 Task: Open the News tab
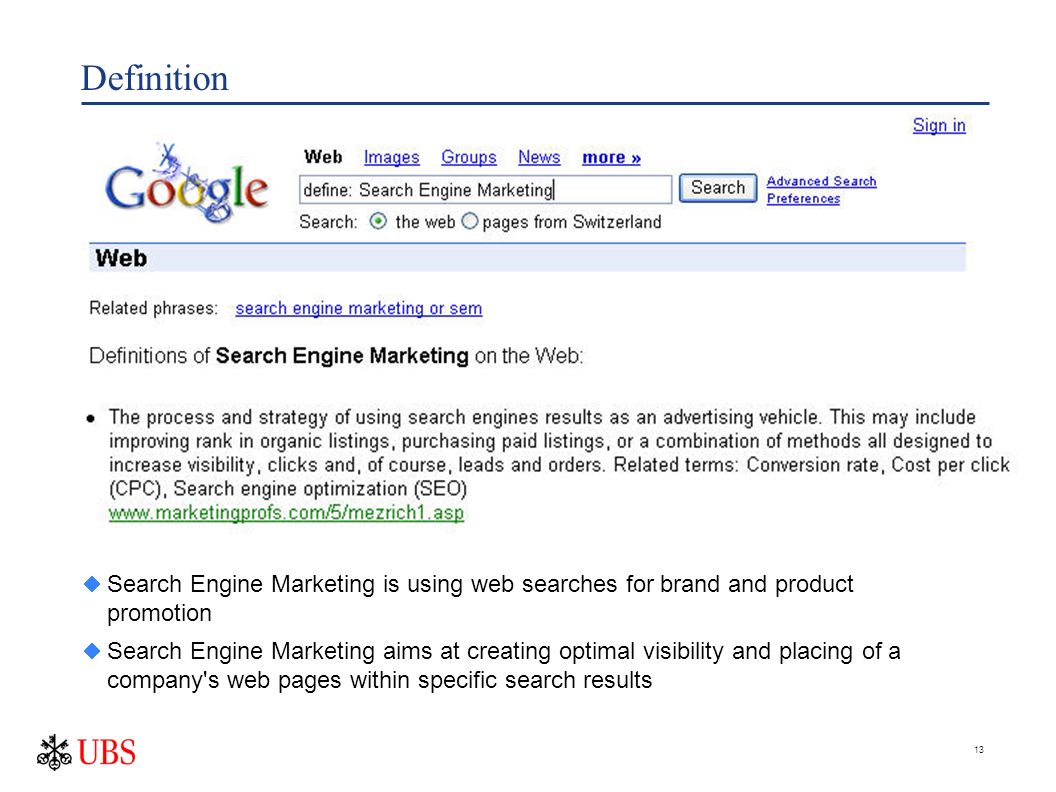[x=539, y=158]
